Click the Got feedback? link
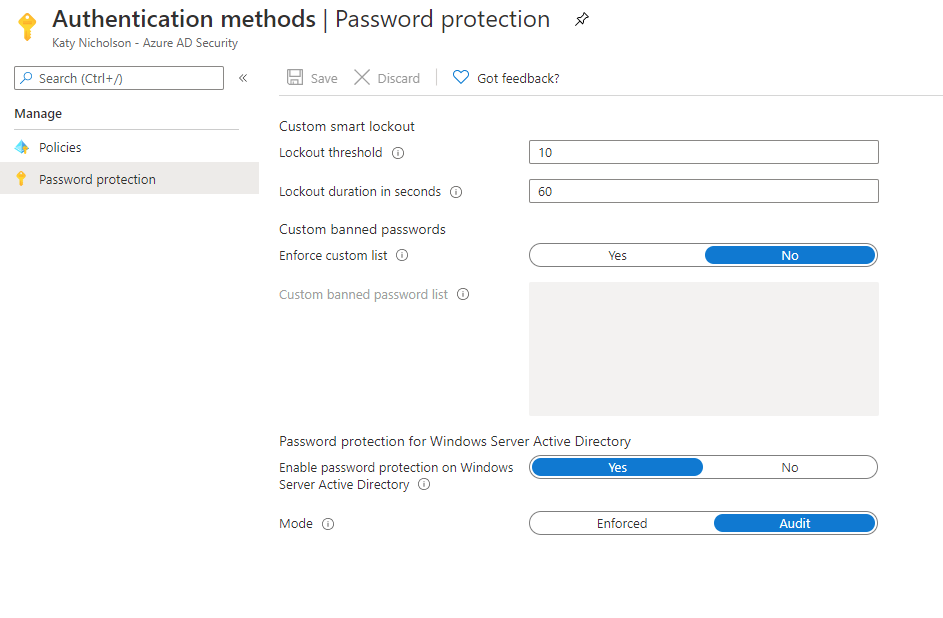 [518, 78]
